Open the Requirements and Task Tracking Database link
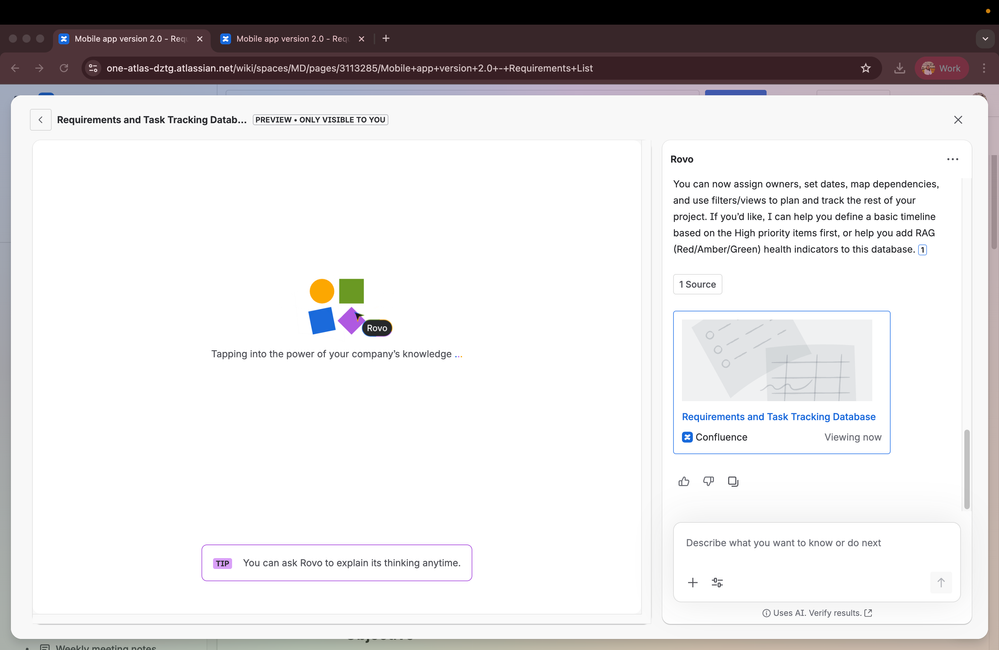Image resolution: width=999 pixels, height=650 pixels. (779, 417)
